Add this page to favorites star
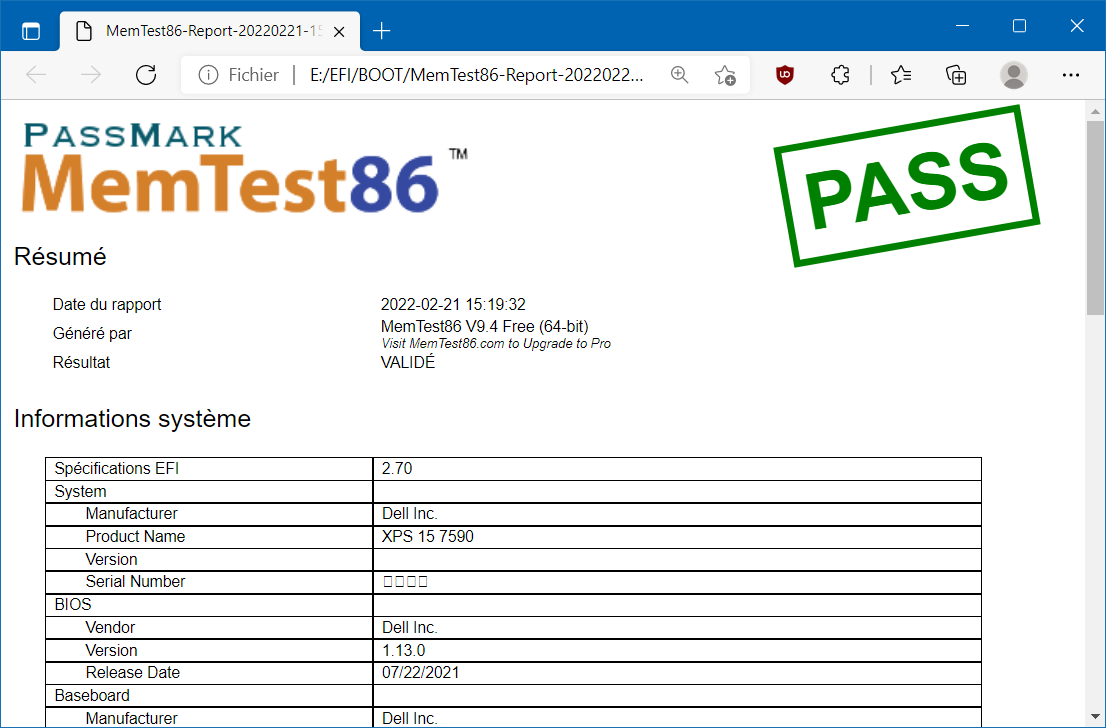Image resolution: width=1106 pixels, height=728 pixels. point(724,75)
